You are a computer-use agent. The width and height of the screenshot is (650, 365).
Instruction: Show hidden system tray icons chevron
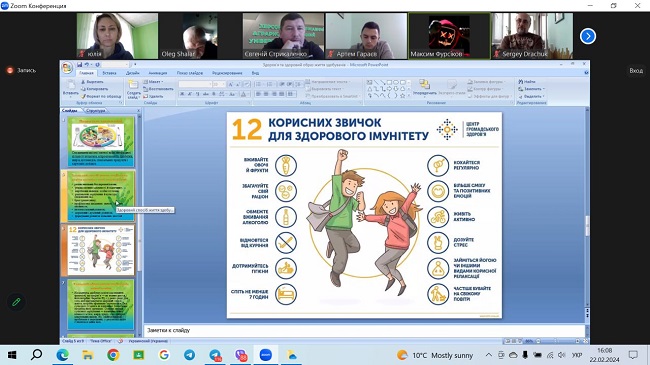click(x=489, y=355)
